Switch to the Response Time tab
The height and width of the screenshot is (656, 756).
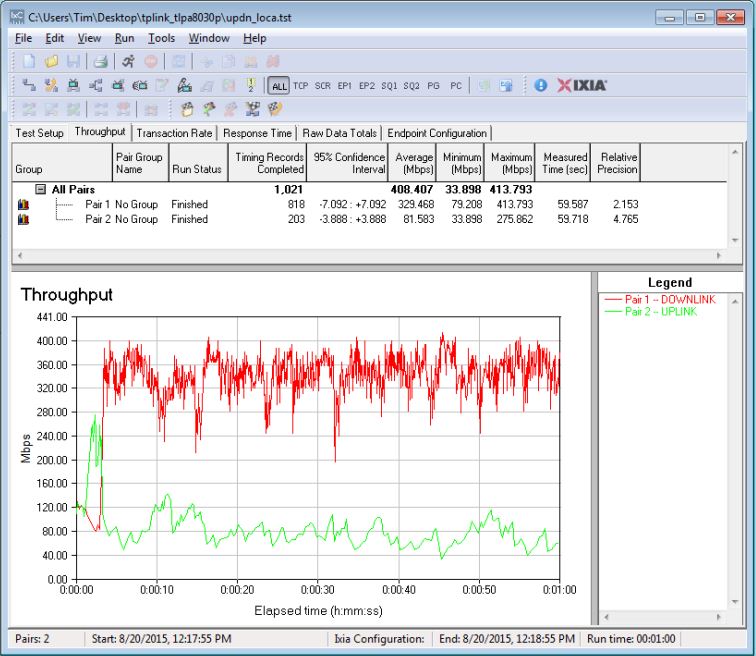coord(257,133)
